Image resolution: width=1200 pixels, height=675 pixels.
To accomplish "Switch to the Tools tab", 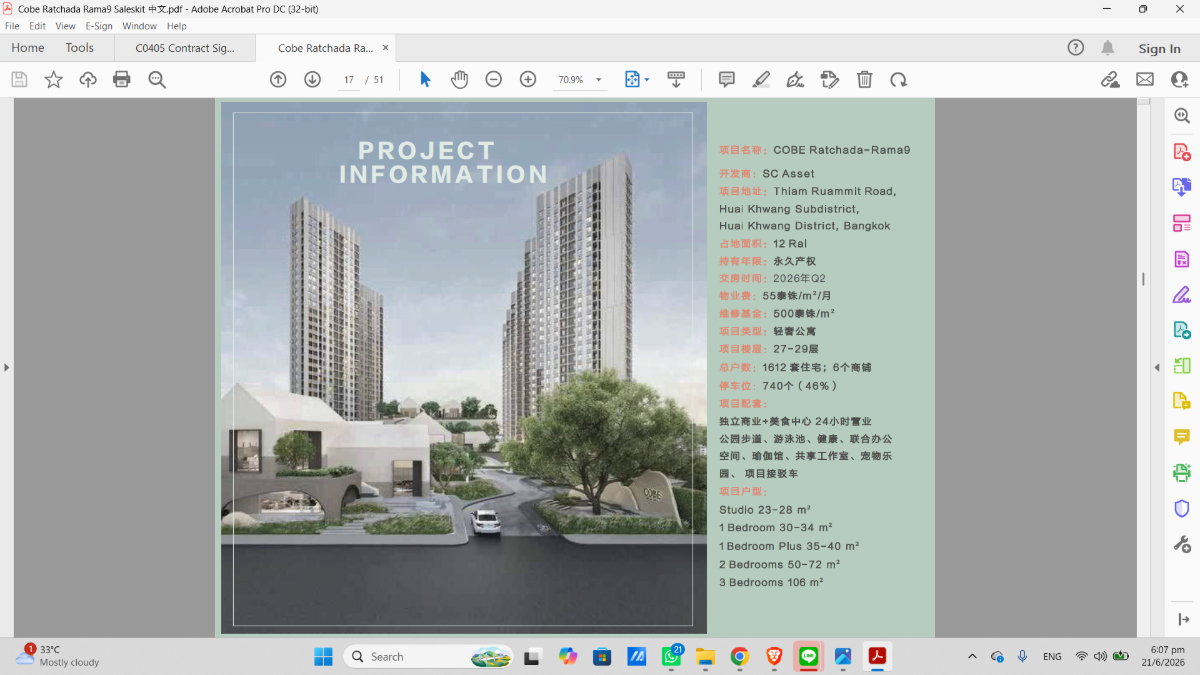I will point(80,48).
